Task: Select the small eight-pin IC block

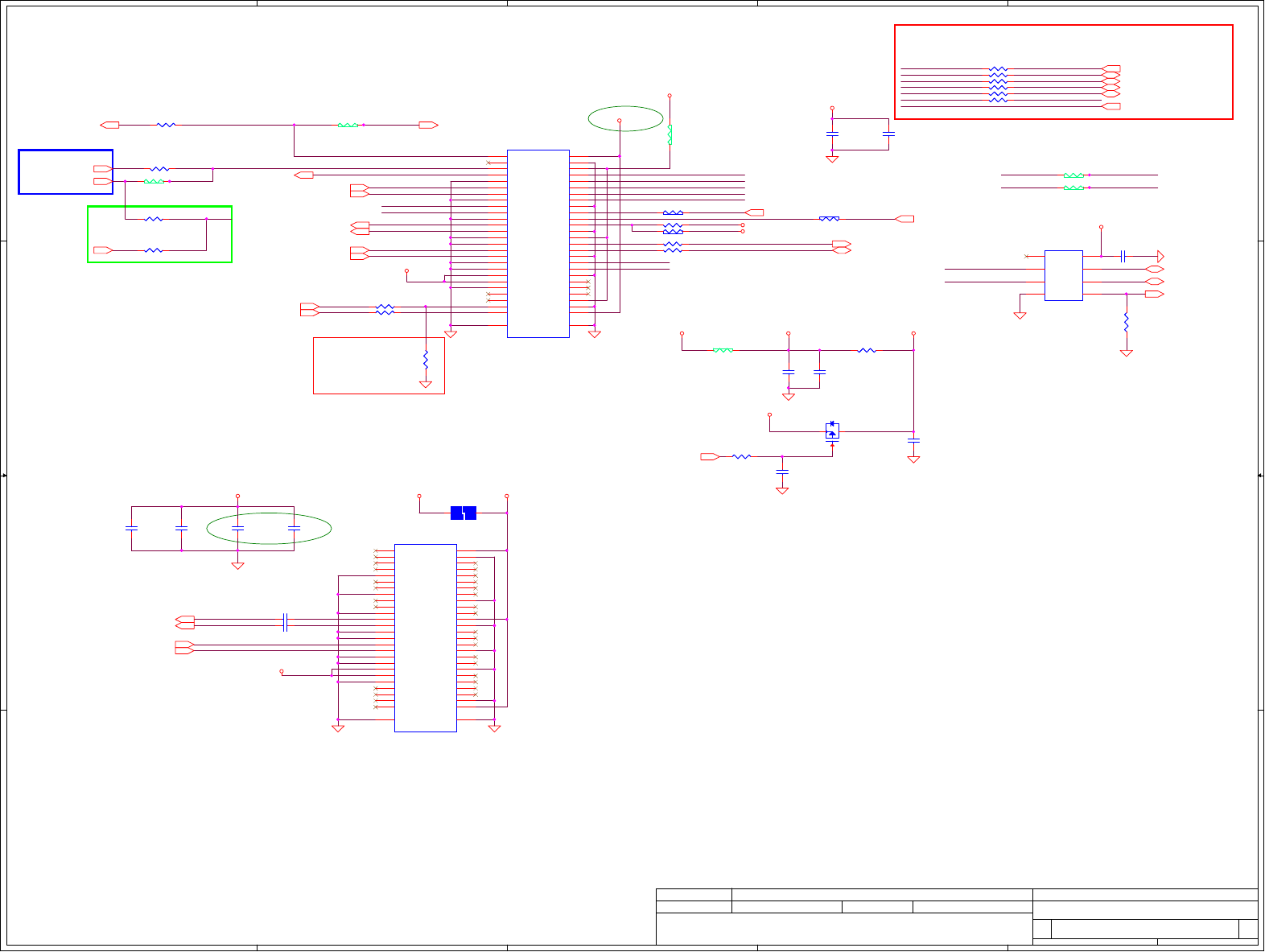Action: pyautogui.click(x=1063, y=275)
